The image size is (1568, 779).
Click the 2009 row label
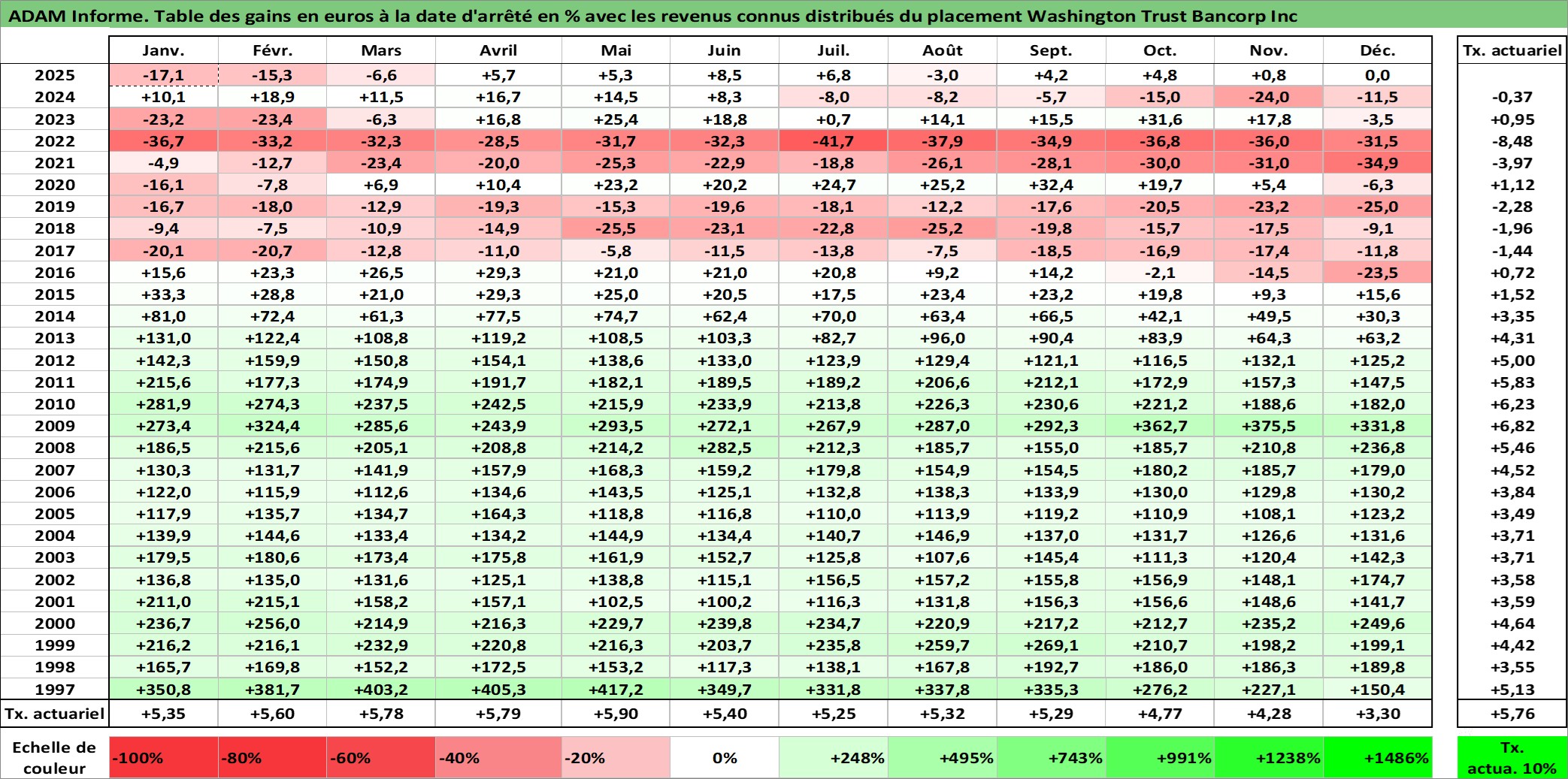point(55,426)
